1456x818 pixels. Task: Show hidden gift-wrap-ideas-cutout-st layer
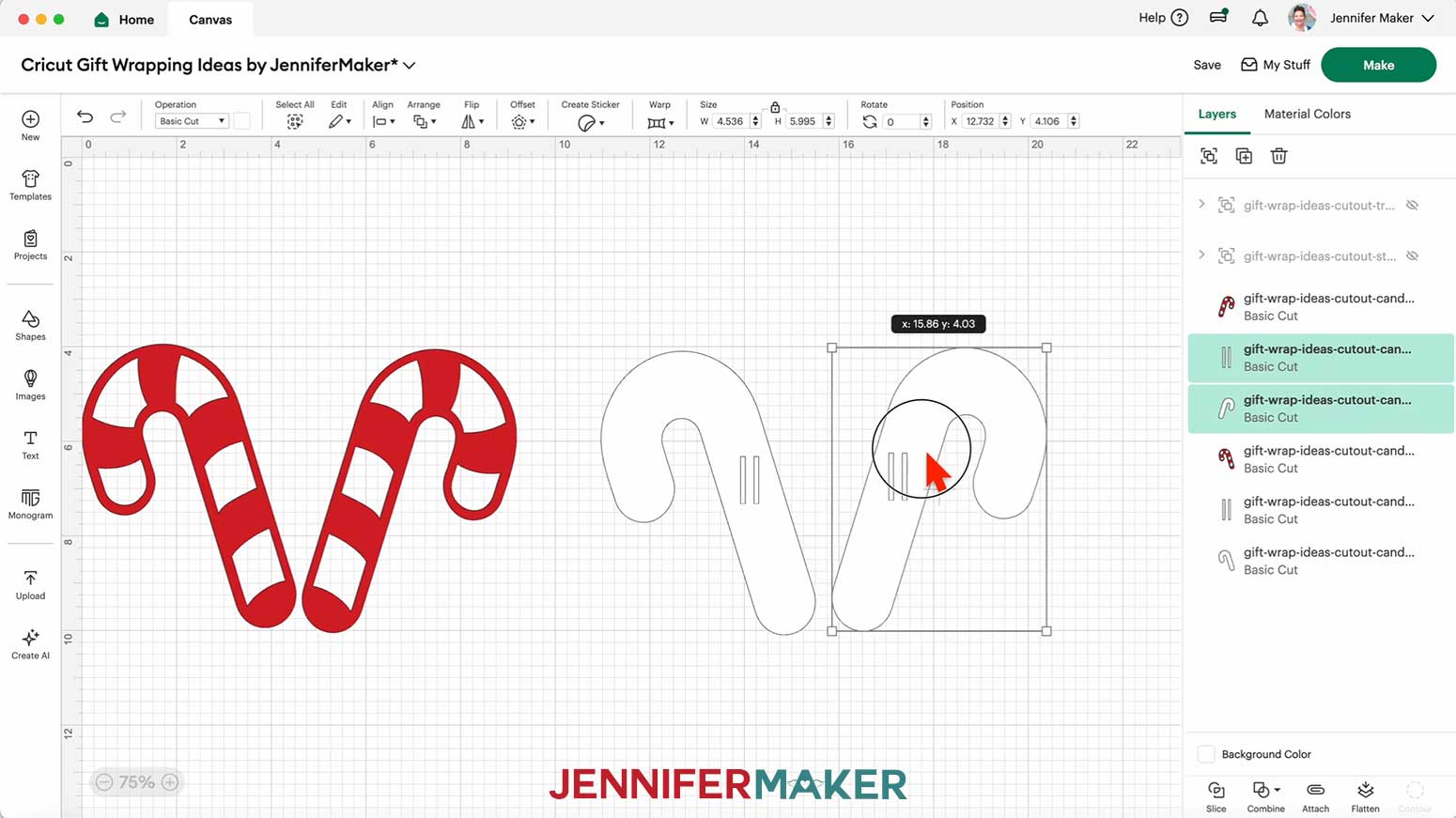point(1412,255)
